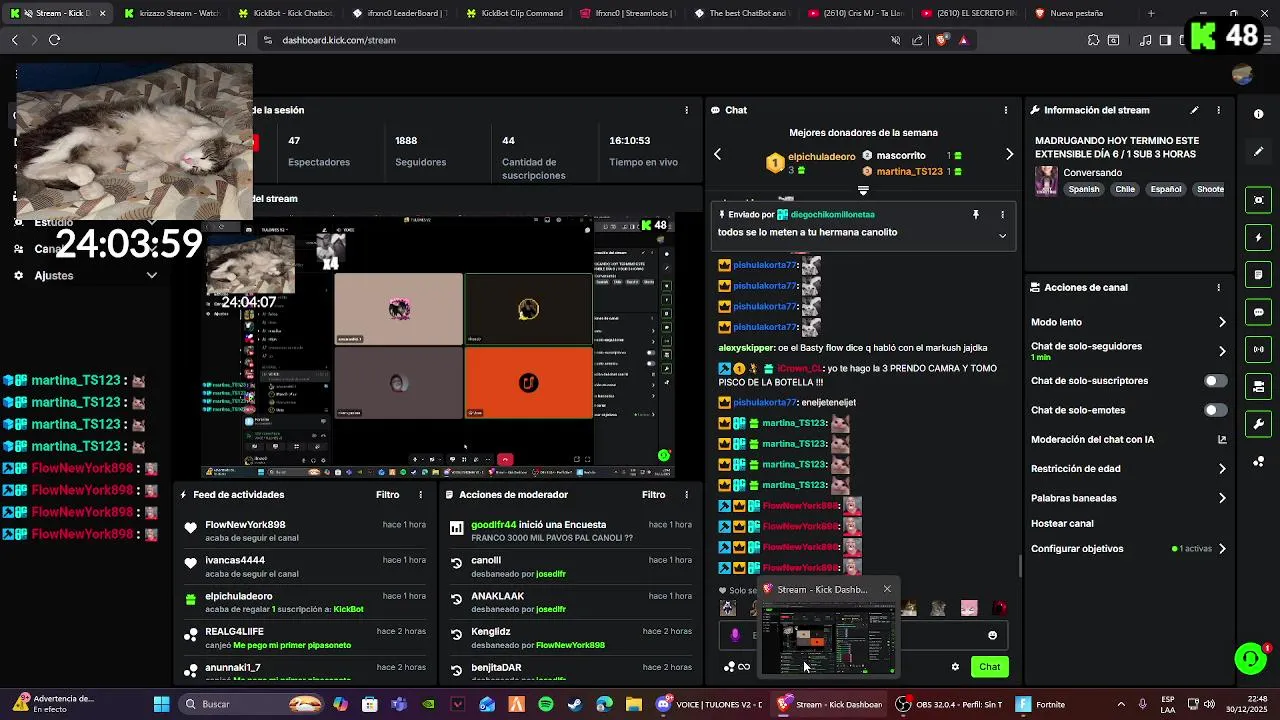Image resolution: width=1280 pixels, height=720 pixels.
Task: Open Acciones de canal three-dot menu
Action: [1218, 287]
